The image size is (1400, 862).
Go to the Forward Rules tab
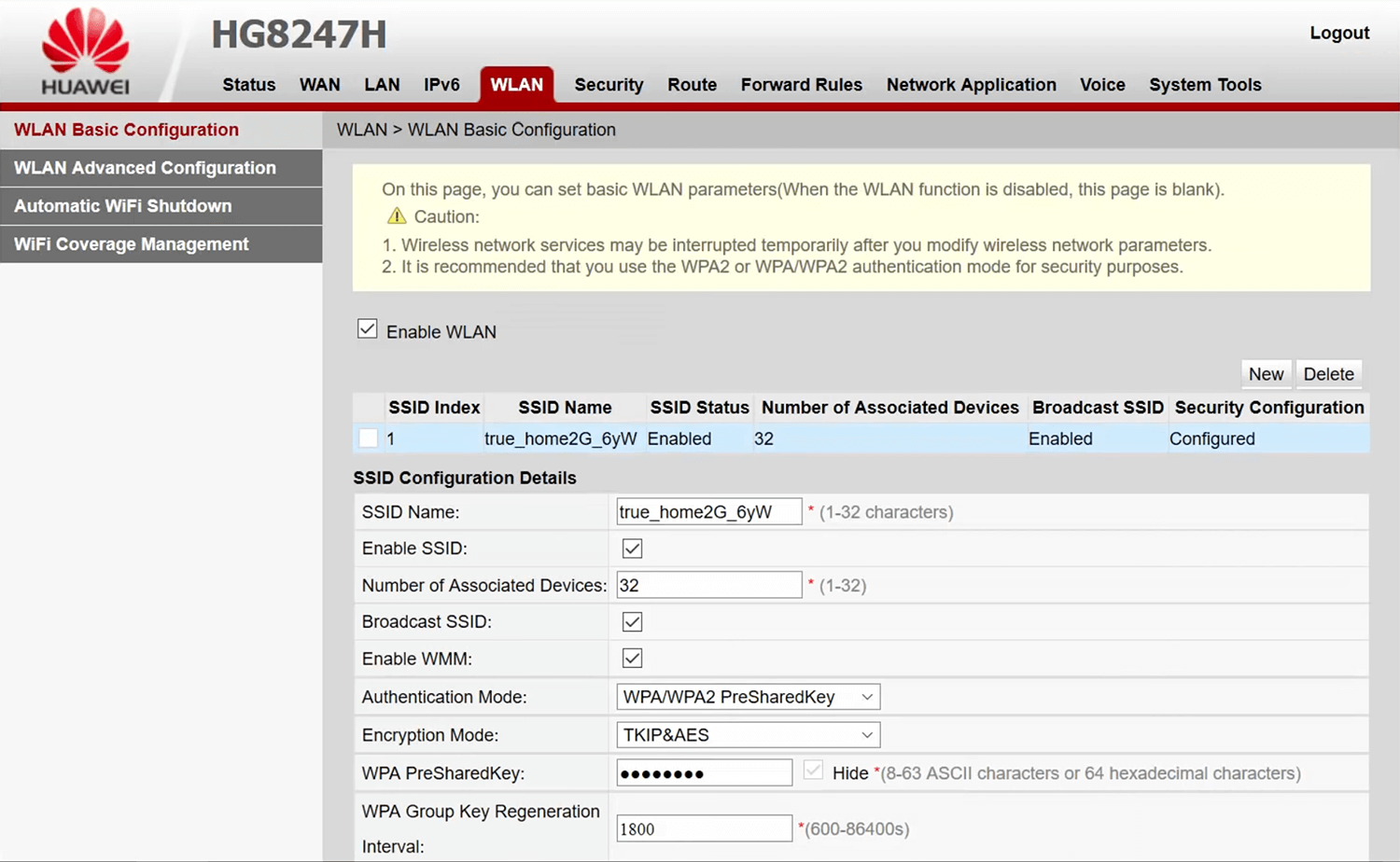point(801,85)
